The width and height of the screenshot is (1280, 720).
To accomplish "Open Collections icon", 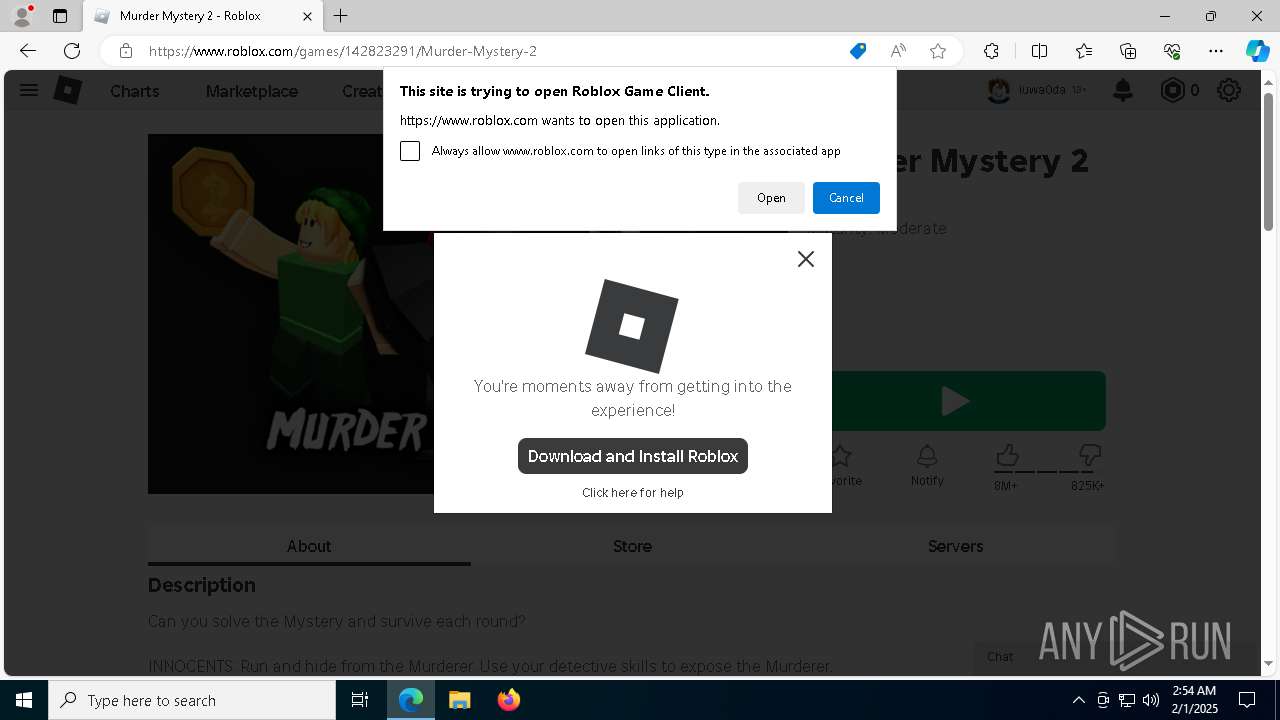I will tap(1128, 51).
